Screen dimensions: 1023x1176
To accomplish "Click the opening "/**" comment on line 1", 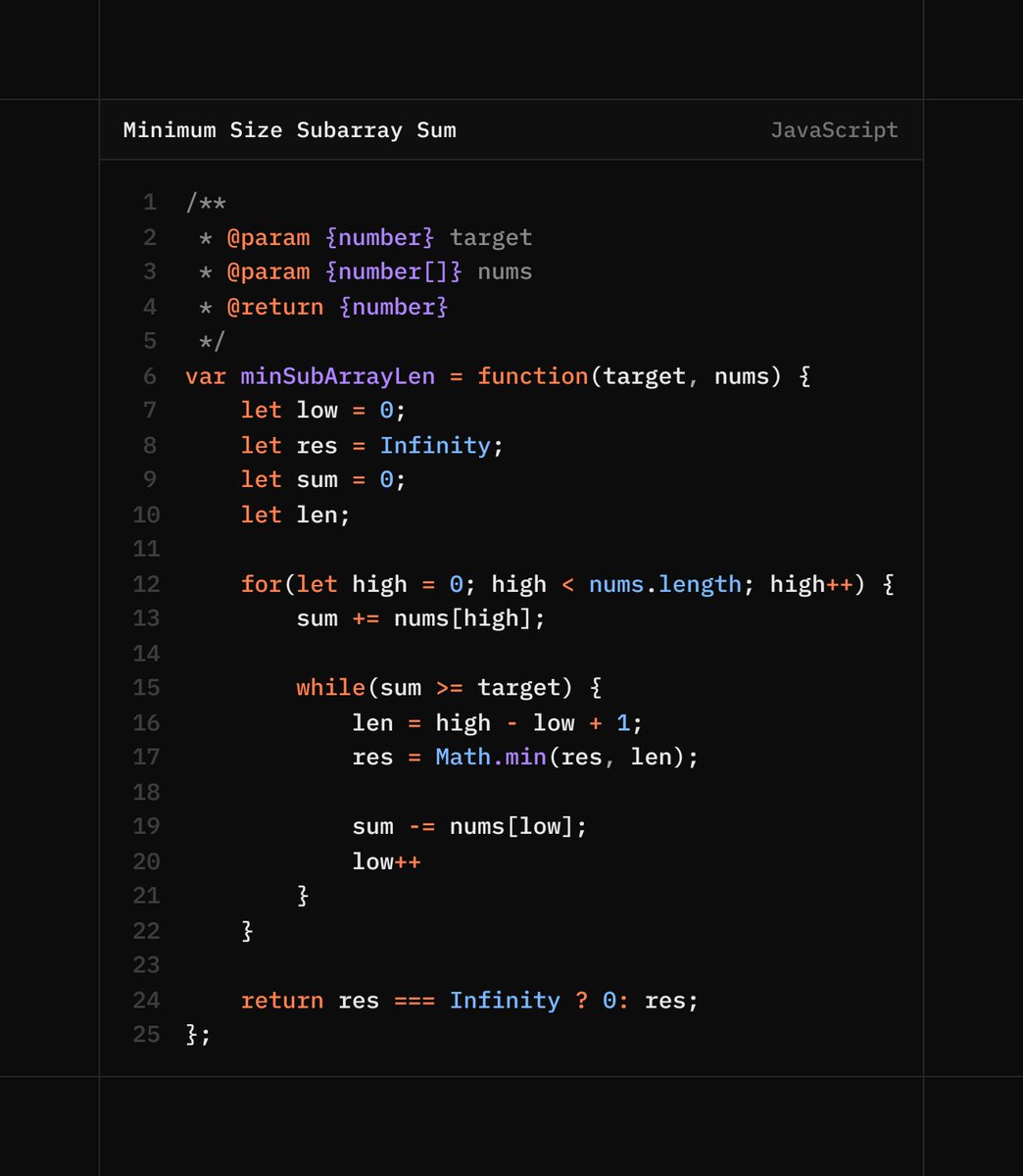I will point(206,204).
